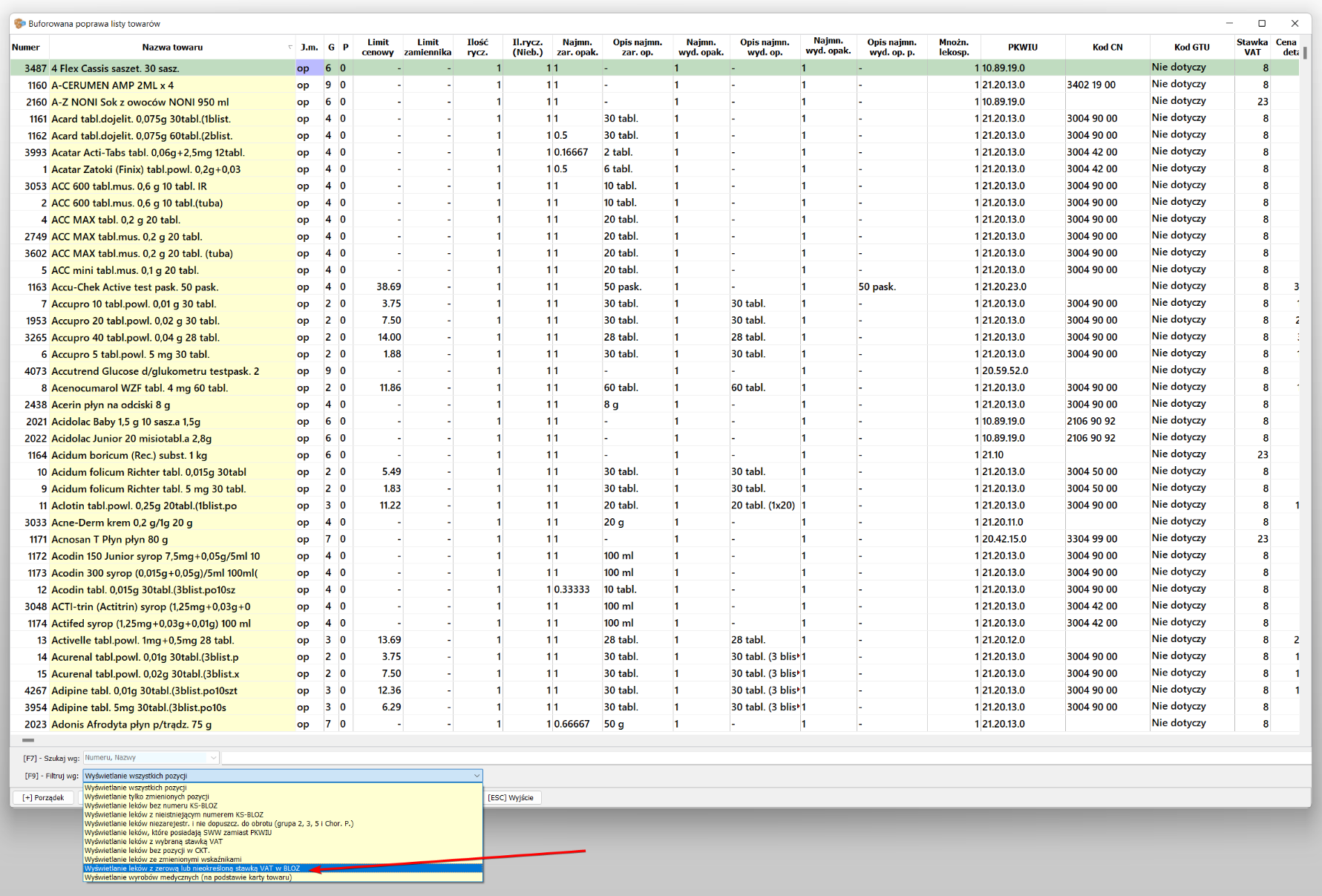This screenshot has height=896, width=1322.
Task: Click the Stawka VAT column header
Action: click(1252, 48)
